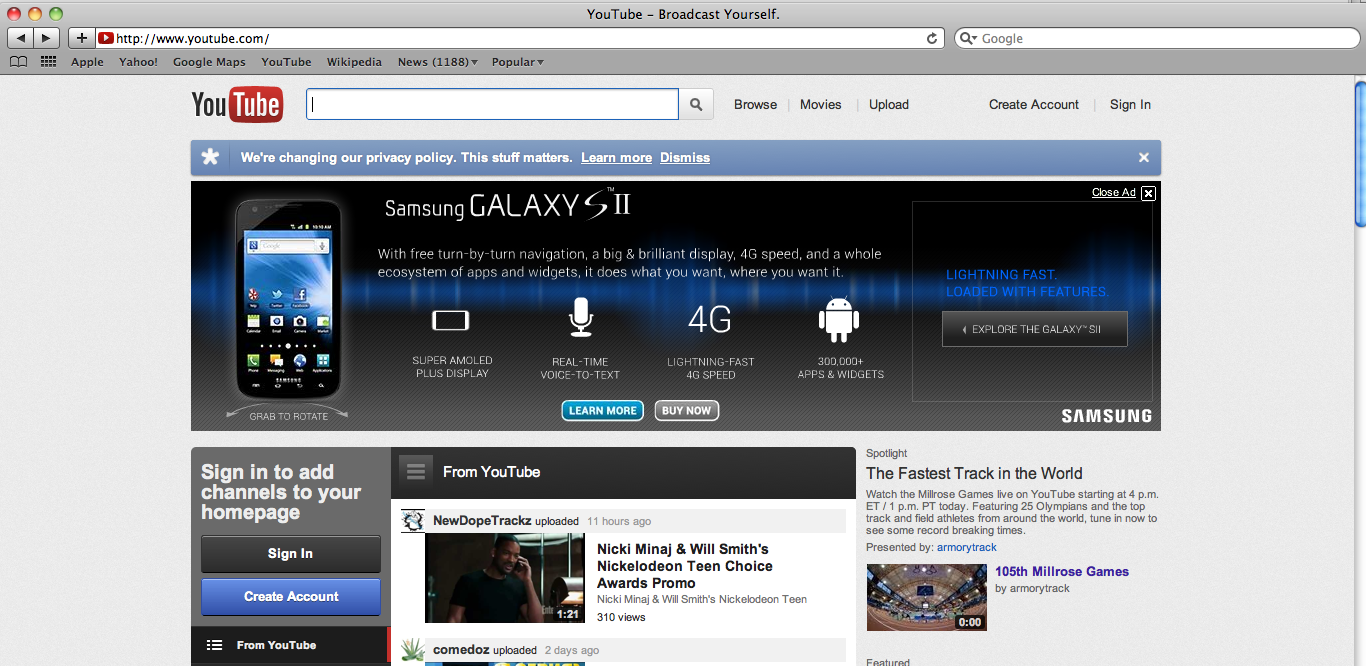Go to the Browse page
Screen dimensions: 1366x666
tap(755, 104)
